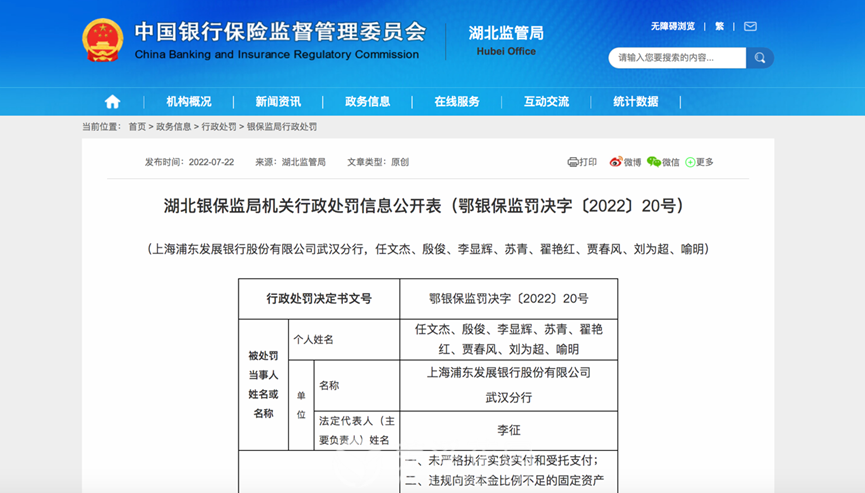This screenshot has width=865, height=493.
Task: Open the 在线服务 menu
Action: tap(457, 101)
